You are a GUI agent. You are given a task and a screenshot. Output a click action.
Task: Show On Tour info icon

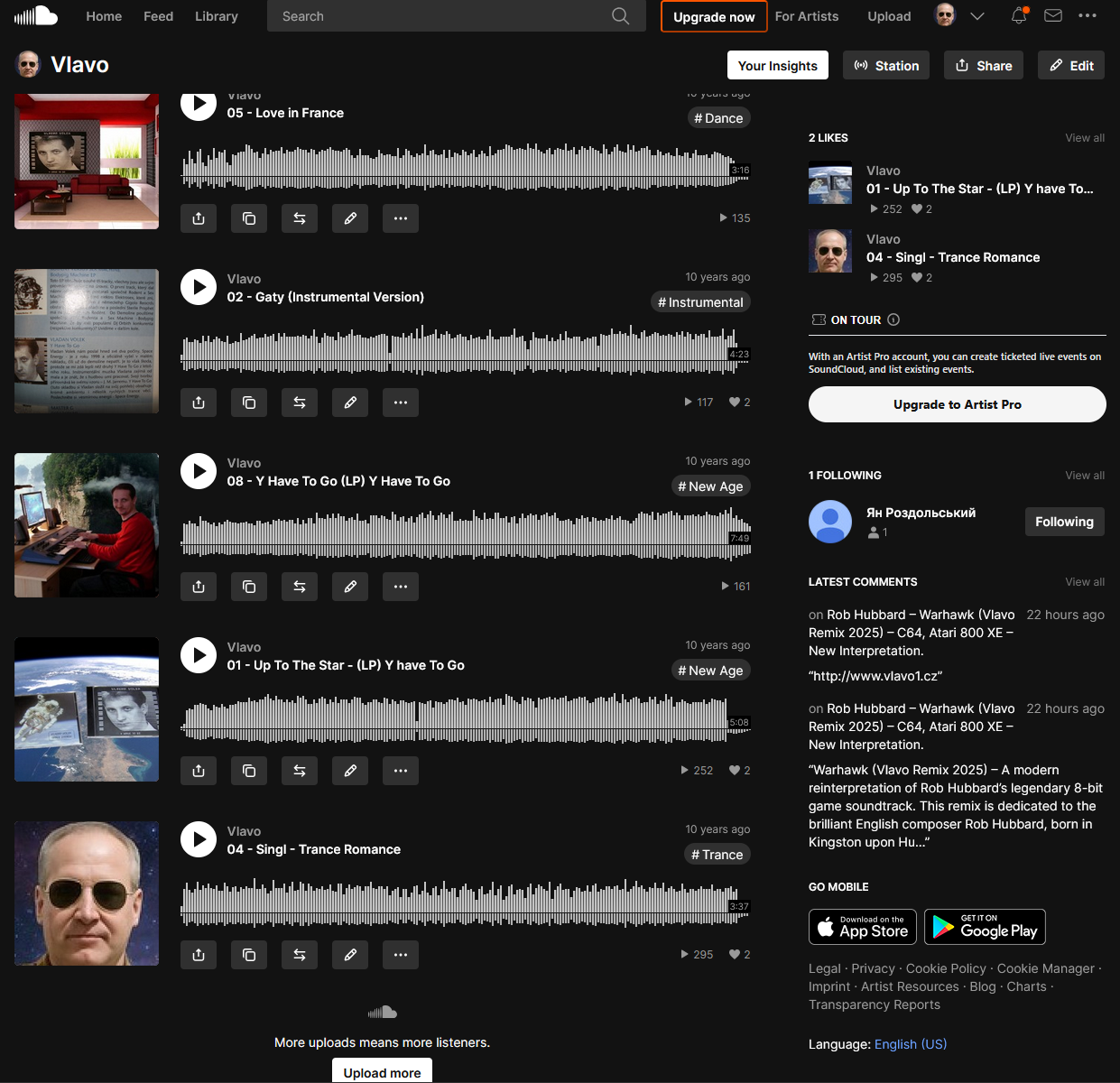click(893, 319)
